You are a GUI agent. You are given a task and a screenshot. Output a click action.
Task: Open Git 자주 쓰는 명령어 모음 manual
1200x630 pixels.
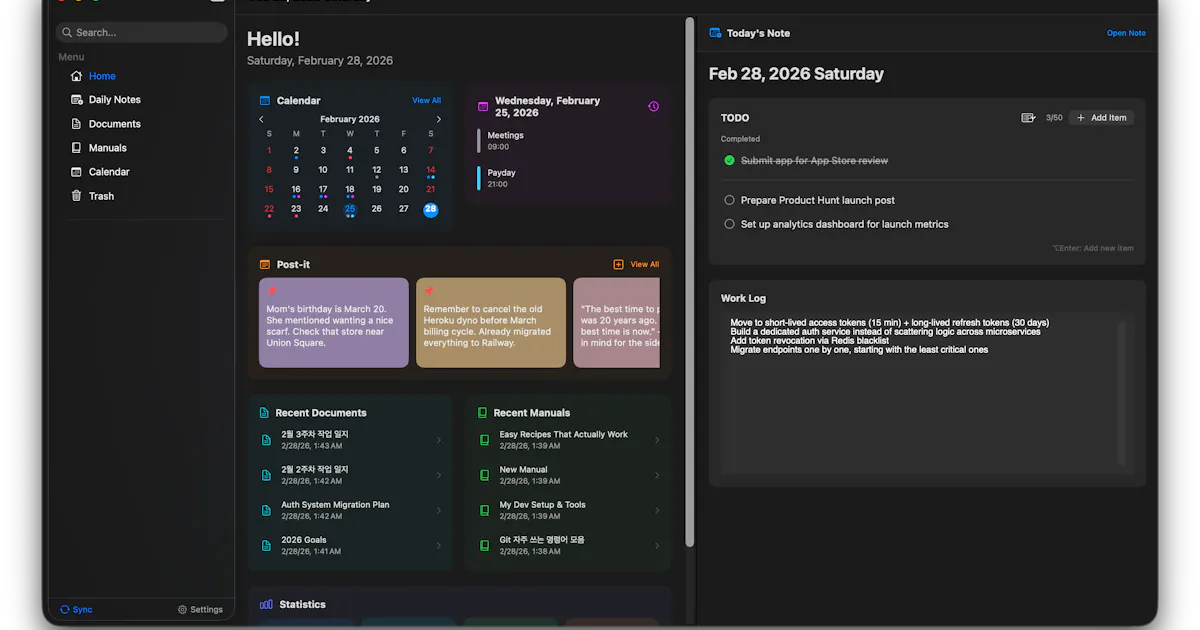tap(569, 545)
